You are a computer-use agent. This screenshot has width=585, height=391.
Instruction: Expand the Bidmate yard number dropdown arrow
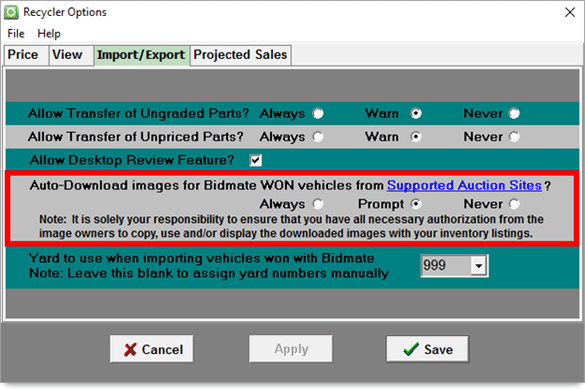coord(479,266)
